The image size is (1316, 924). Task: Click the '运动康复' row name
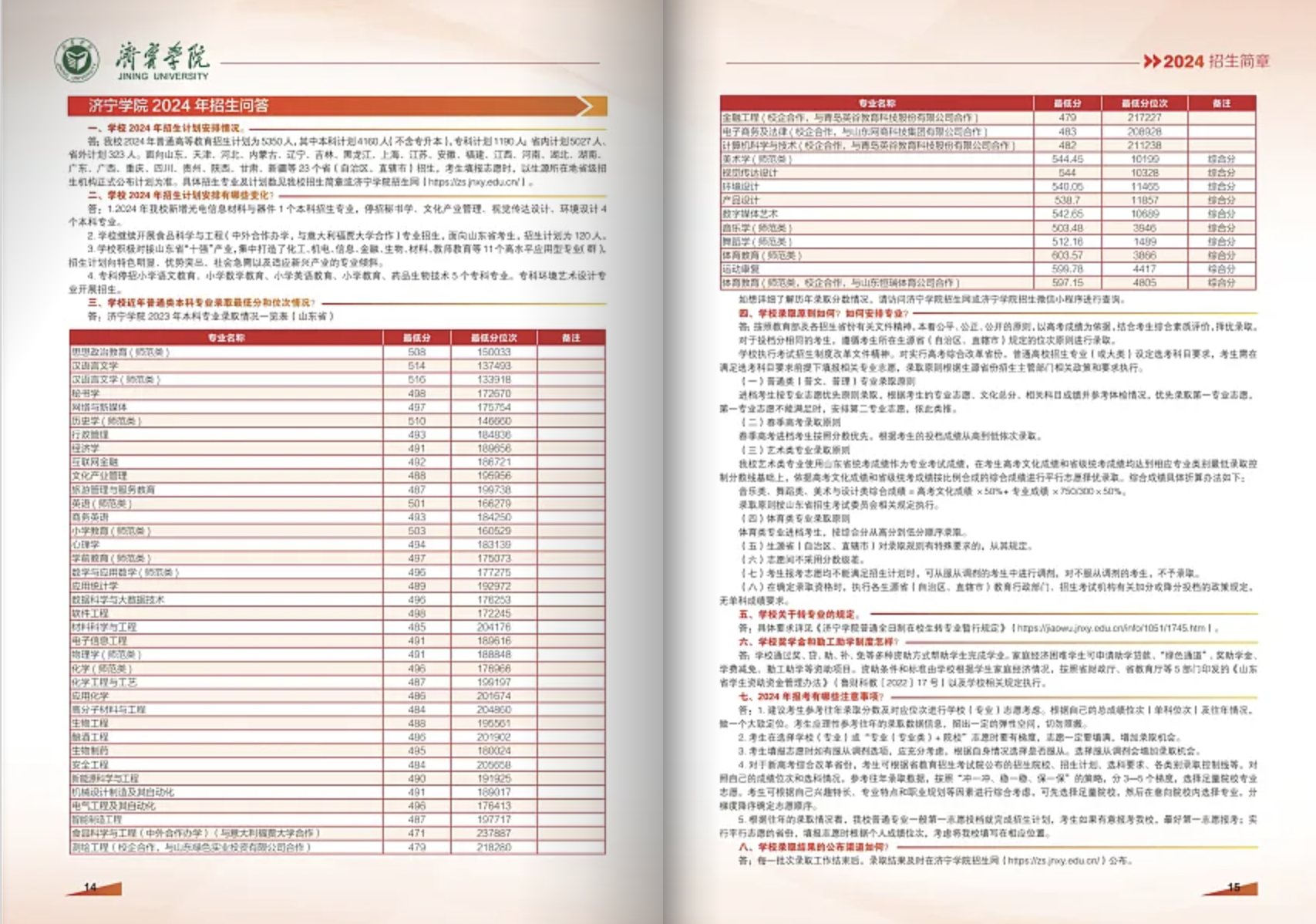tap(740, 269)
